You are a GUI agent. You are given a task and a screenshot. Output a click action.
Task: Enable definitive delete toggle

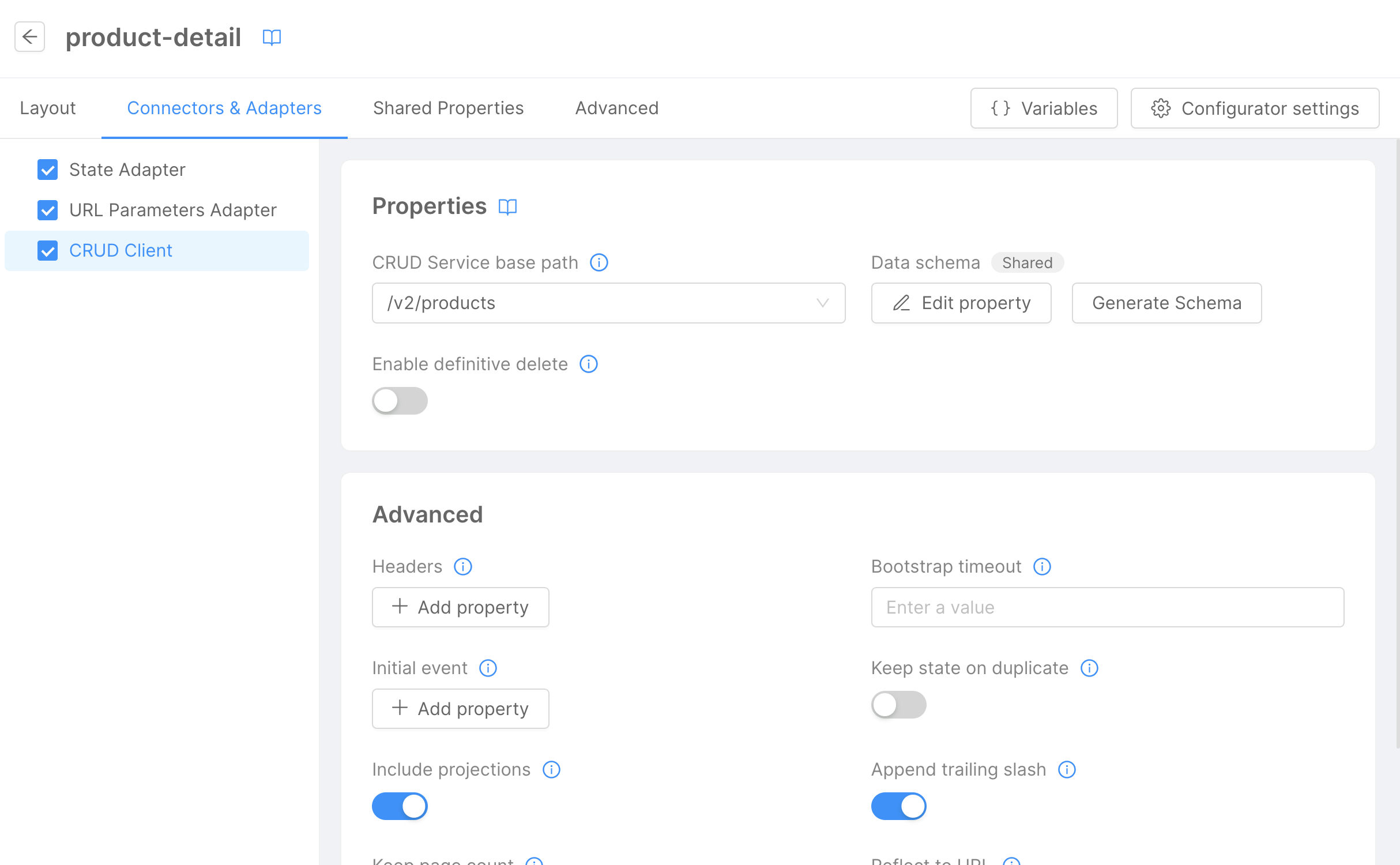coord(400,401)
